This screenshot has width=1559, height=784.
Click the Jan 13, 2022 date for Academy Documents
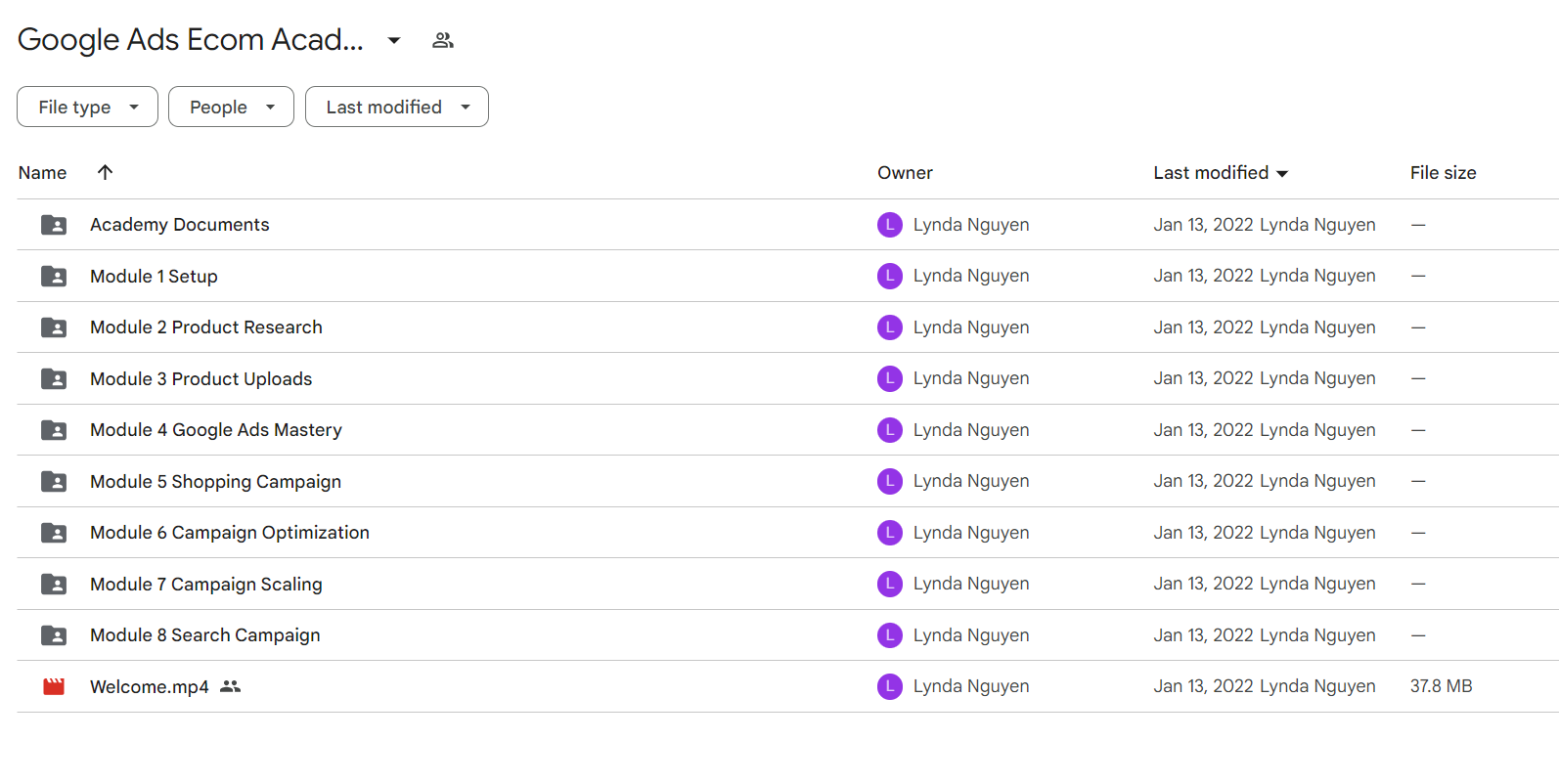click(x=1203, y=225)
